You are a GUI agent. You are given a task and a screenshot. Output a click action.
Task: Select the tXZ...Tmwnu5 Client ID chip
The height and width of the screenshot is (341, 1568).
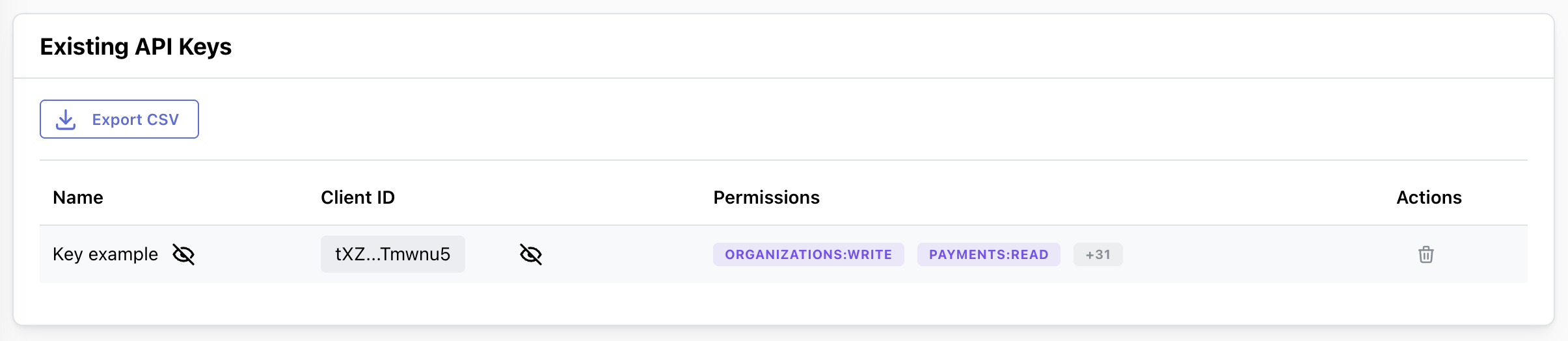(x=393, y=254)
